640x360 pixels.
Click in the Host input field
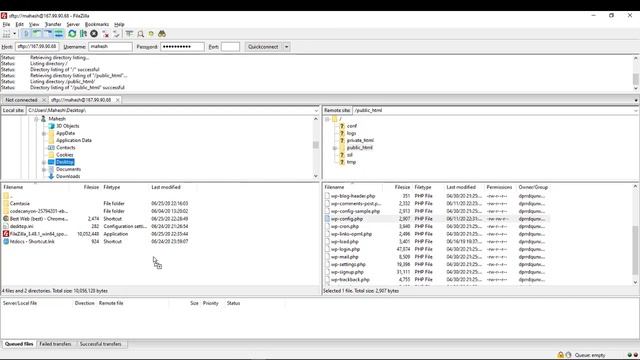(x=37, y=47)
